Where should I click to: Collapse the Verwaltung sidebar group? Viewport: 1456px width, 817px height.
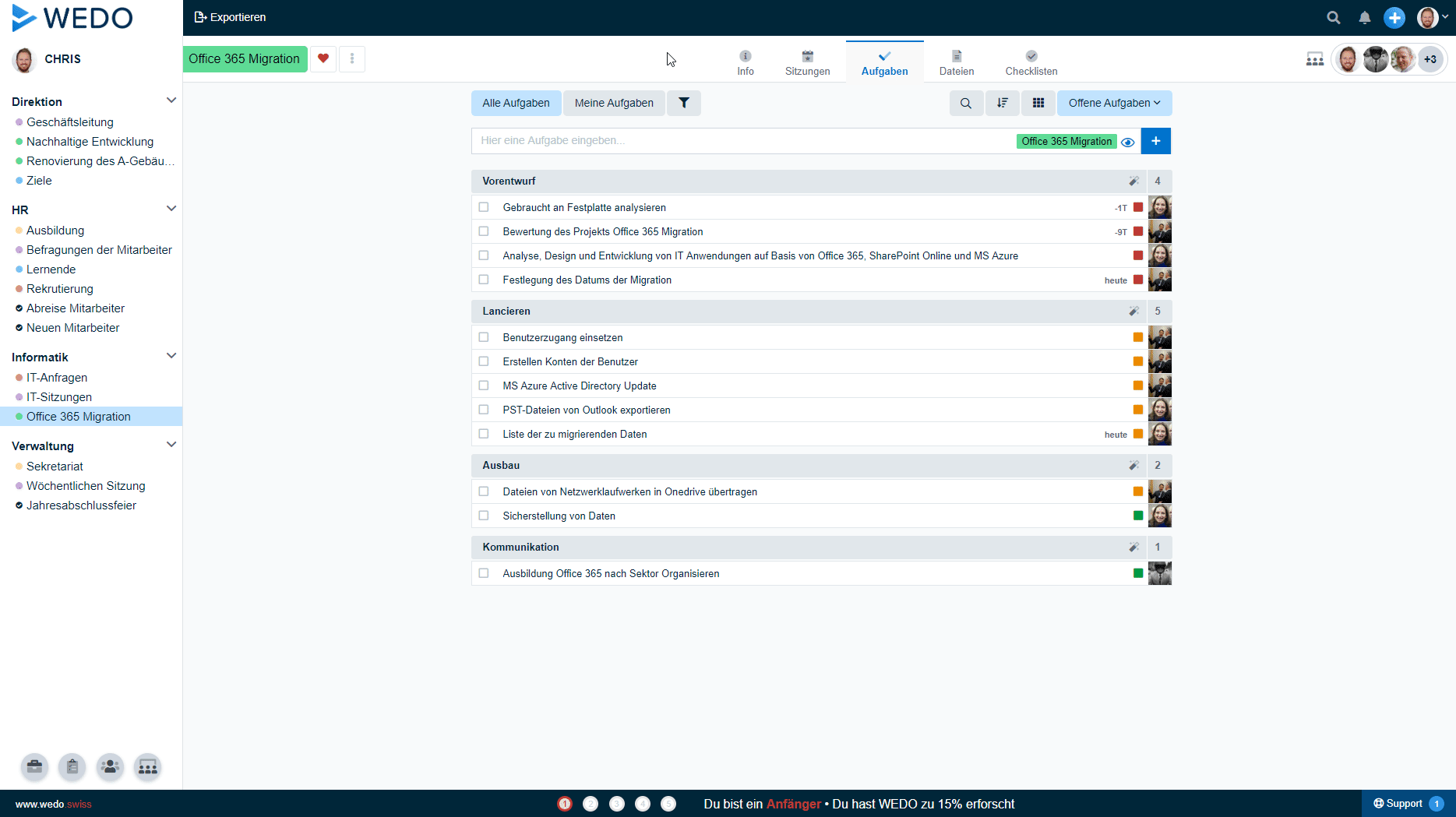171,445
